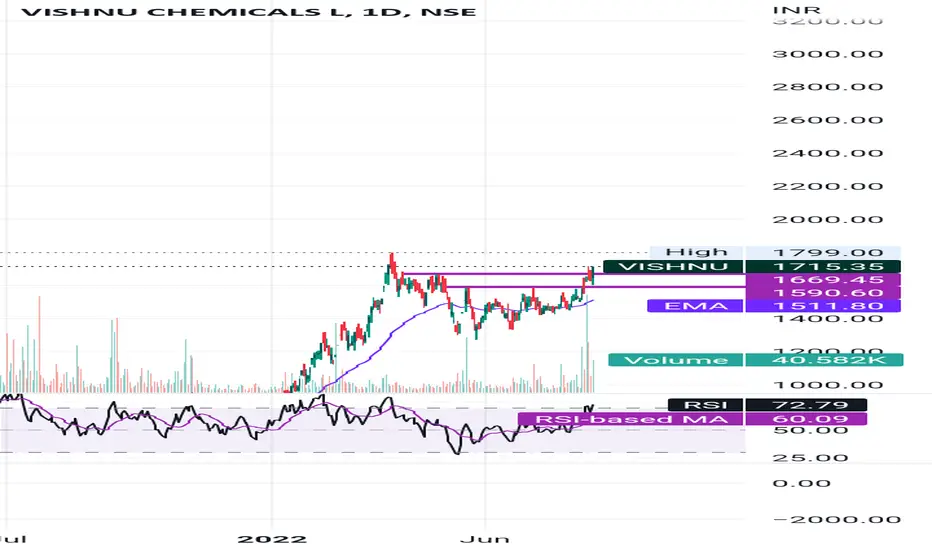
Task: Click the 2000.00 price axis label
Action: [x=827, y=219]
